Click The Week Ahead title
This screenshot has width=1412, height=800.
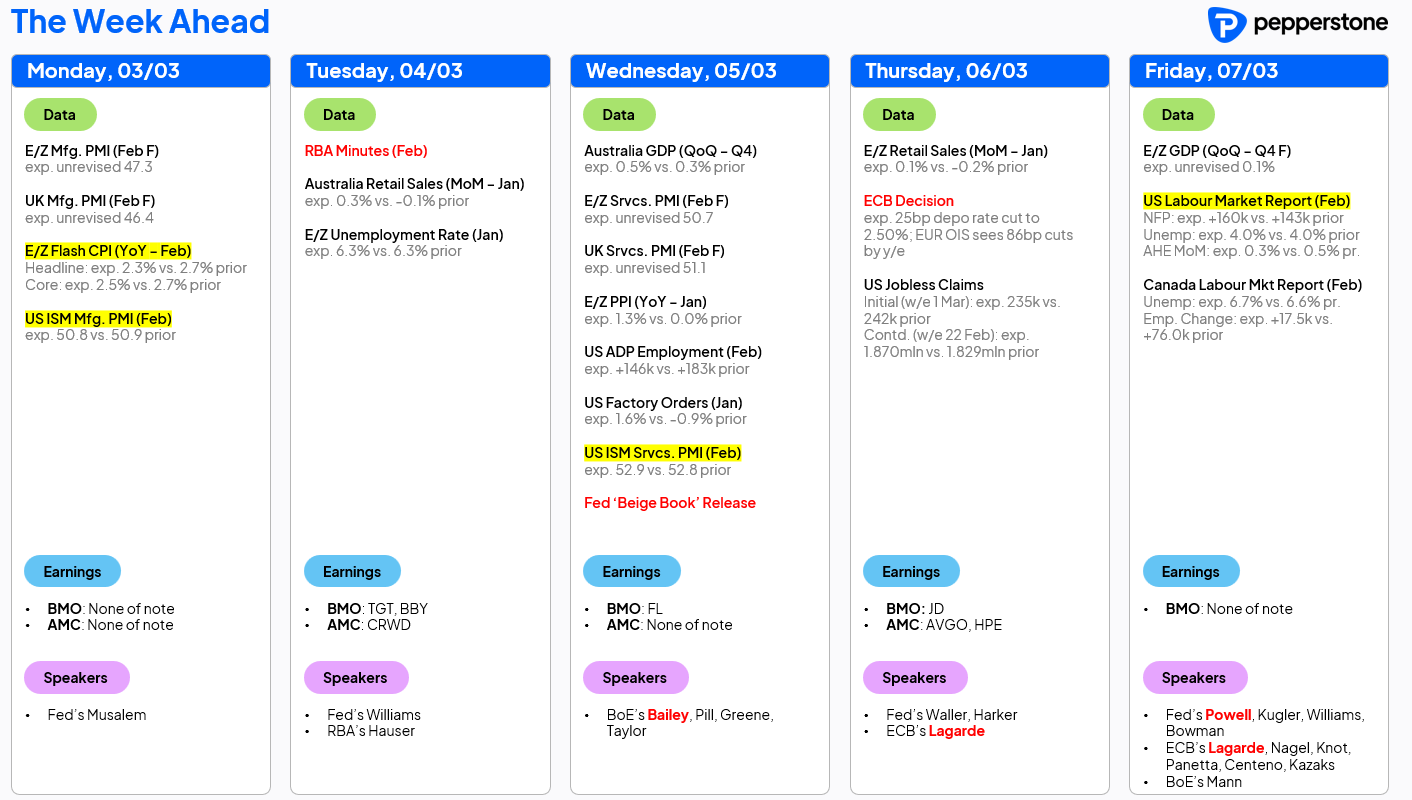click(140, 22)
